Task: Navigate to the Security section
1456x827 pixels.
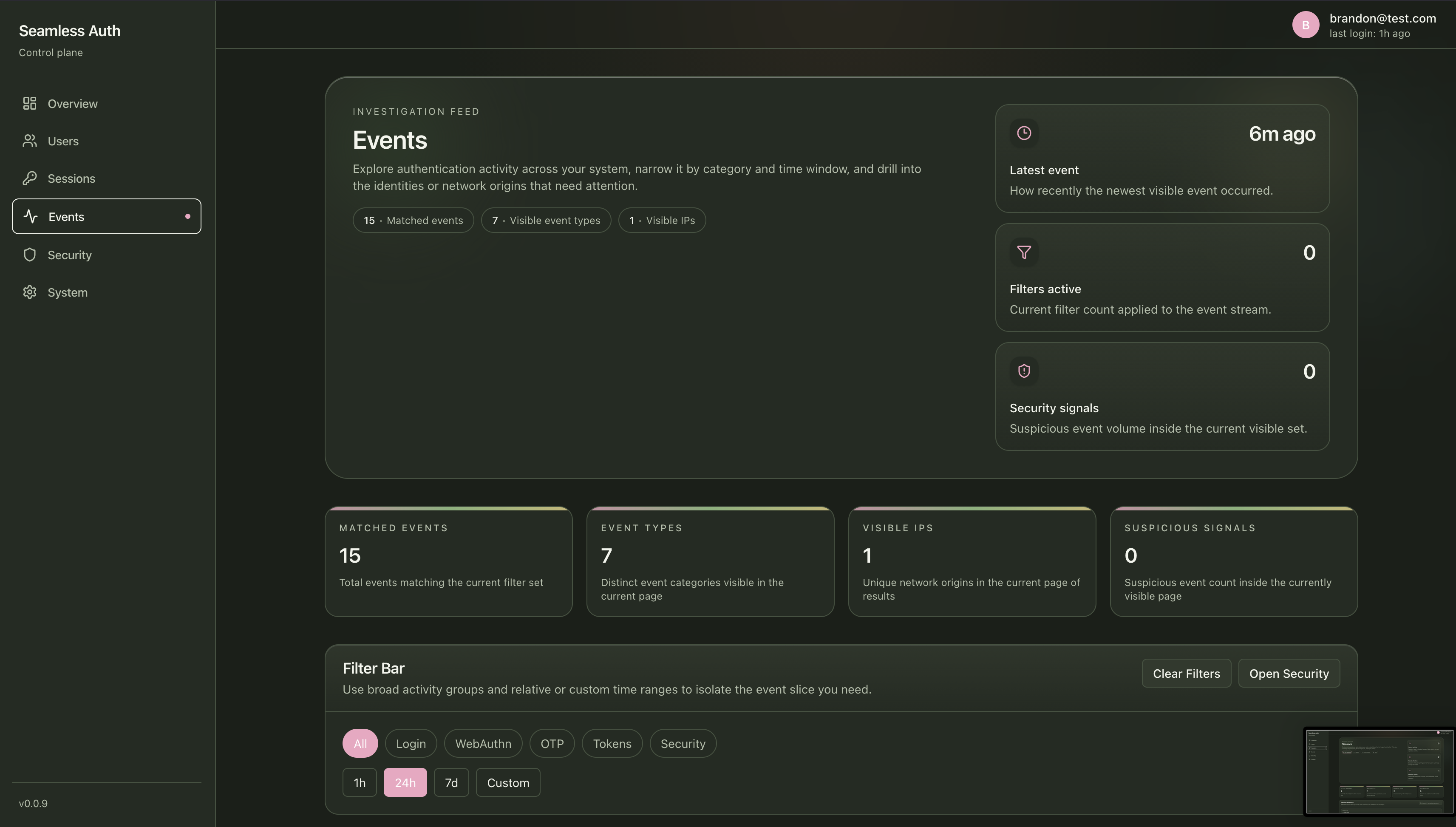Action: [x=107, y=255]
